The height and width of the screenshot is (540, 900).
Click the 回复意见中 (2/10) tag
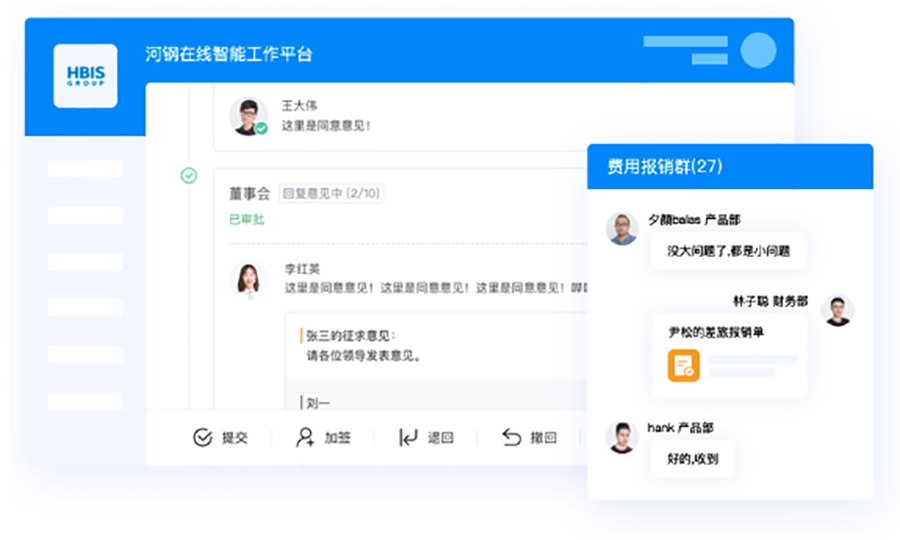[331, 193]
